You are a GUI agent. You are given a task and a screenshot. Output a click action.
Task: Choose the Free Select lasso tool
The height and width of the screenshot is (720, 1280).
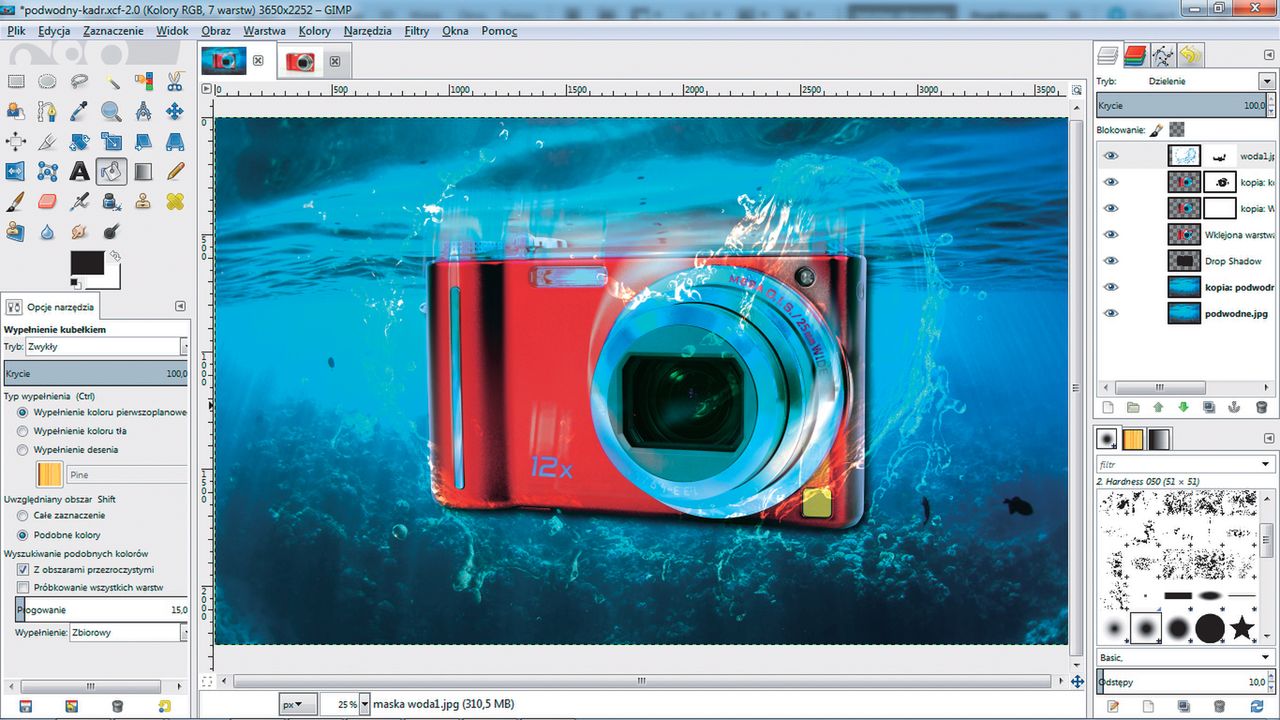pyautogui.click(x=79, y=81)
